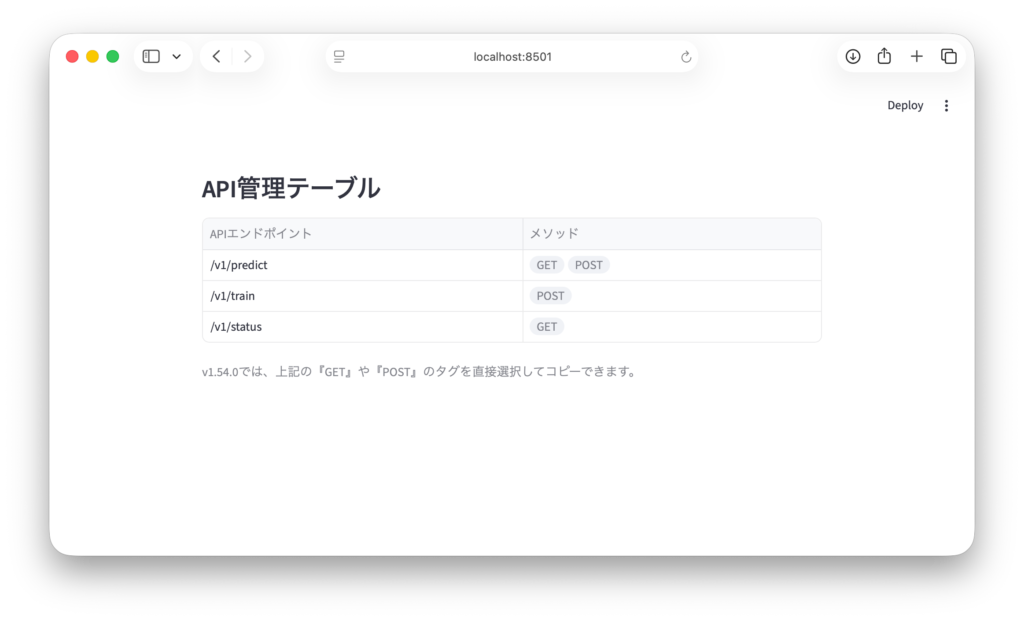Open the three-dot Streamlit main menu

coord(947,106)
